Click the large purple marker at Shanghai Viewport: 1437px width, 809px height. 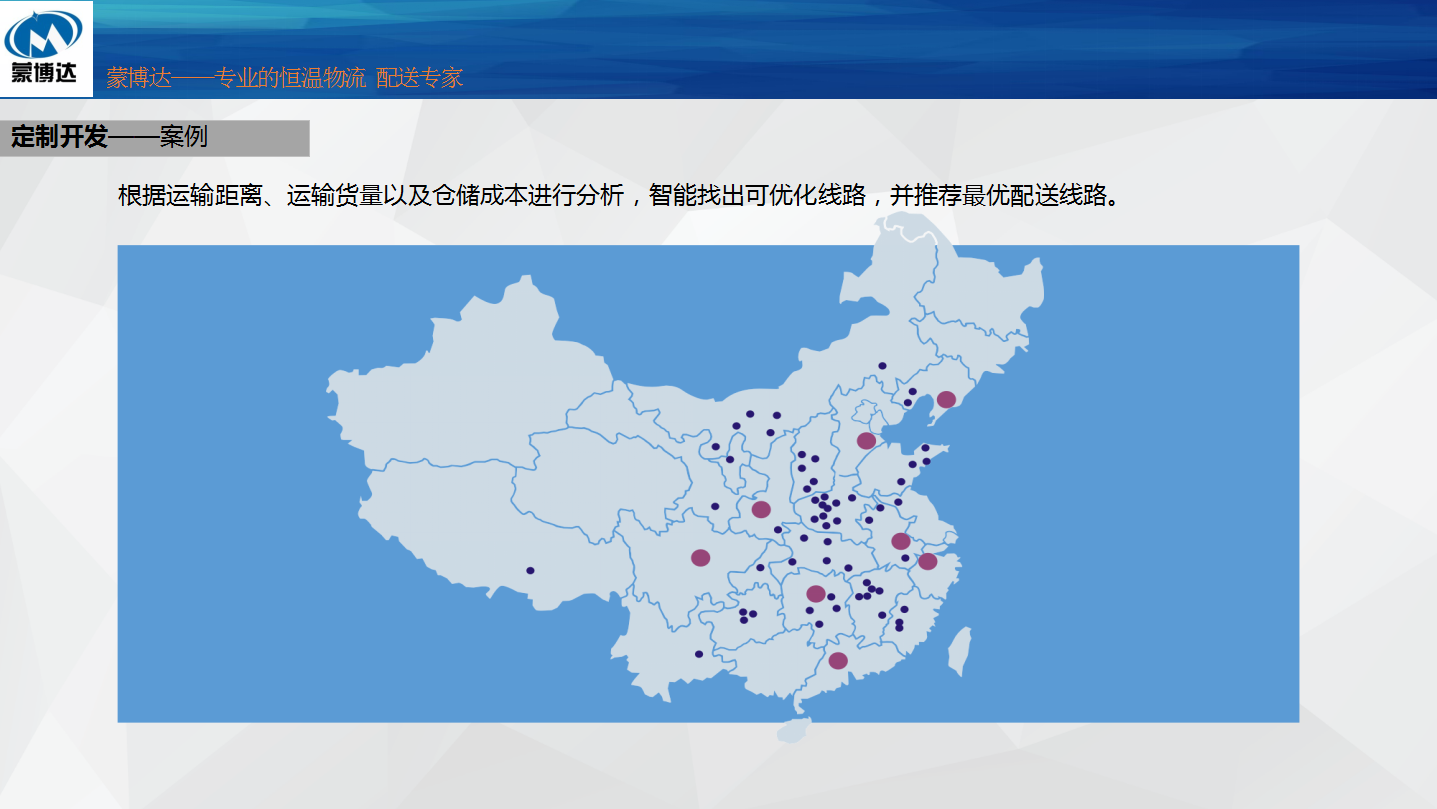click(x=928, y=561)
